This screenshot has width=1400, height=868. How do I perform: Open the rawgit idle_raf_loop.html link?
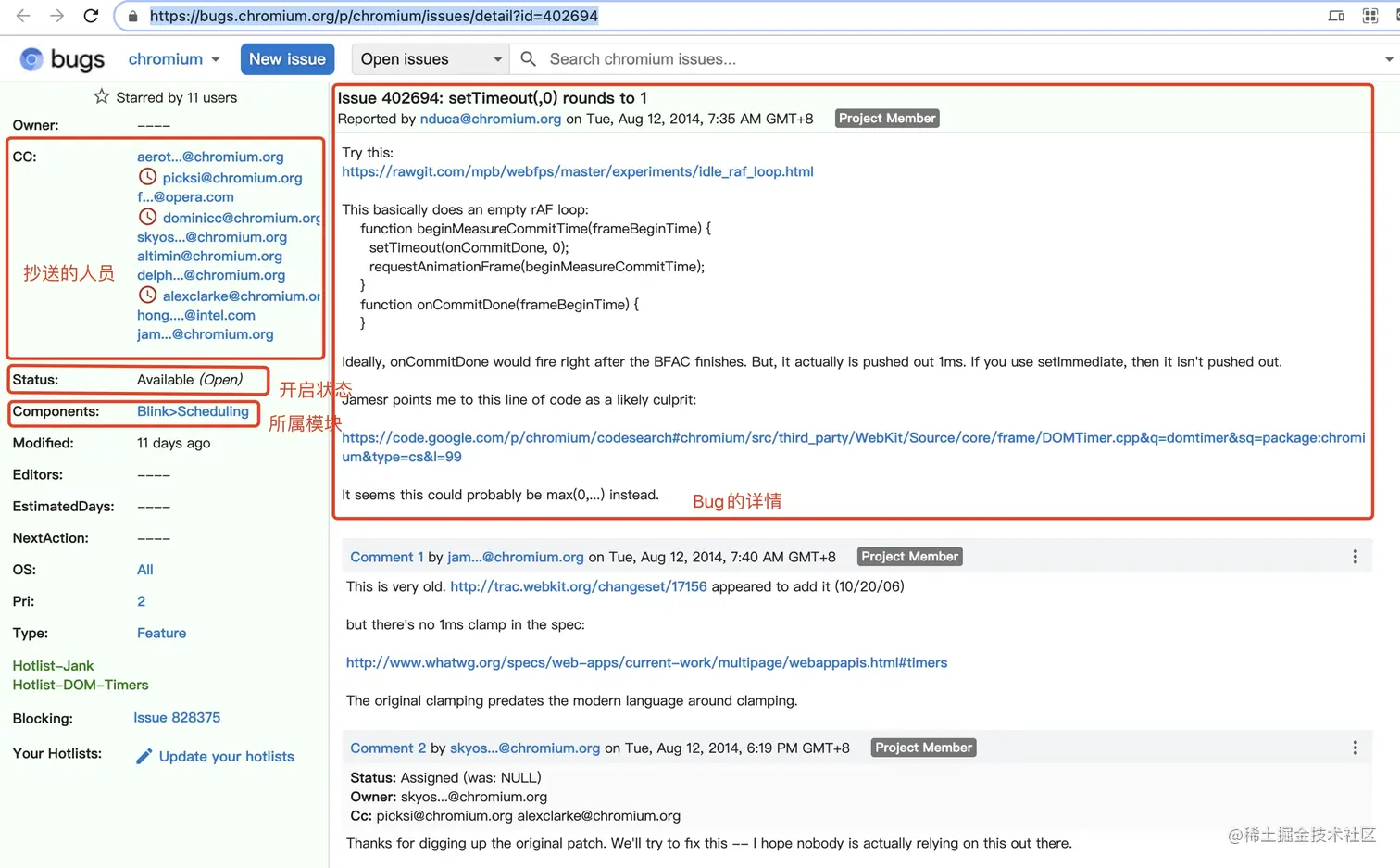coord(578,171)
